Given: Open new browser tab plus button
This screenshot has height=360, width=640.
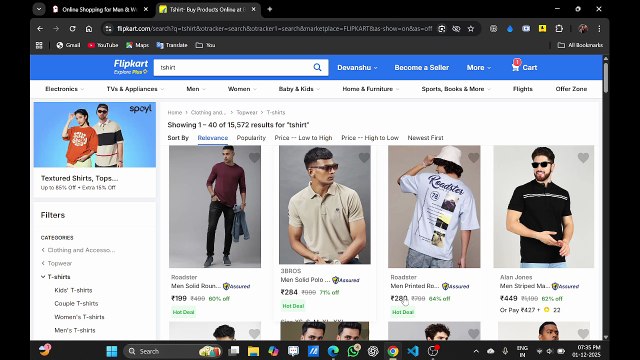Looking at the screenshot, I should pyautogui.click(x=269, y=9).
